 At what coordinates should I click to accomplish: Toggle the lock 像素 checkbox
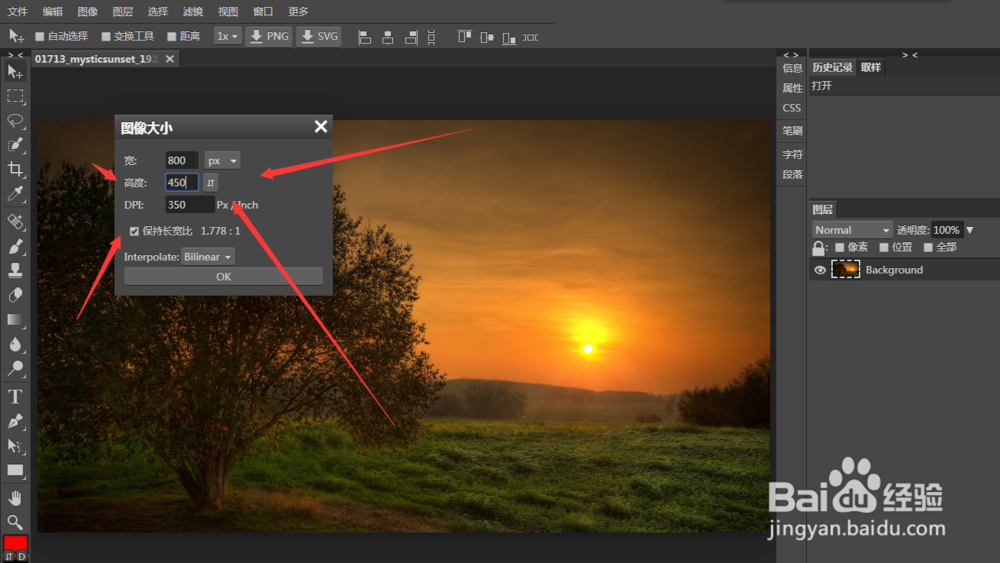coord(839,247)
